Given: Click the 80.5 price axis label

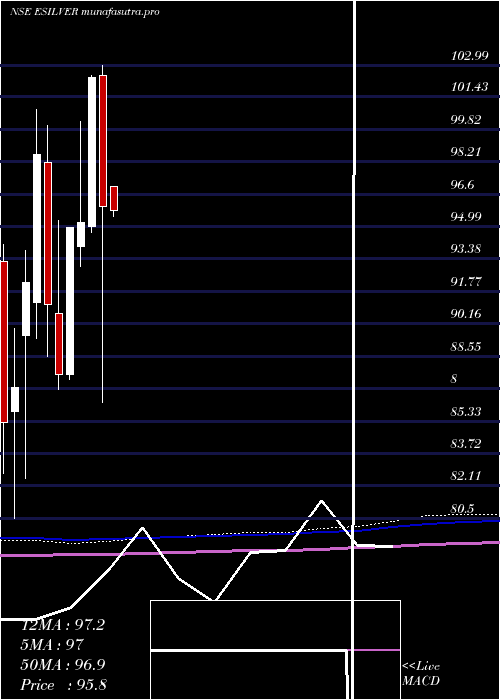Looking at the screenshot, I should pos(463,508).
